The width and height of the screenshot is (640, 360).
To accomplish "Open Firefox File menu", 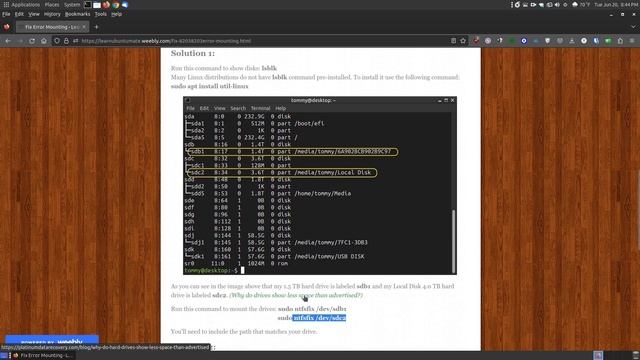I will [6, 14].
